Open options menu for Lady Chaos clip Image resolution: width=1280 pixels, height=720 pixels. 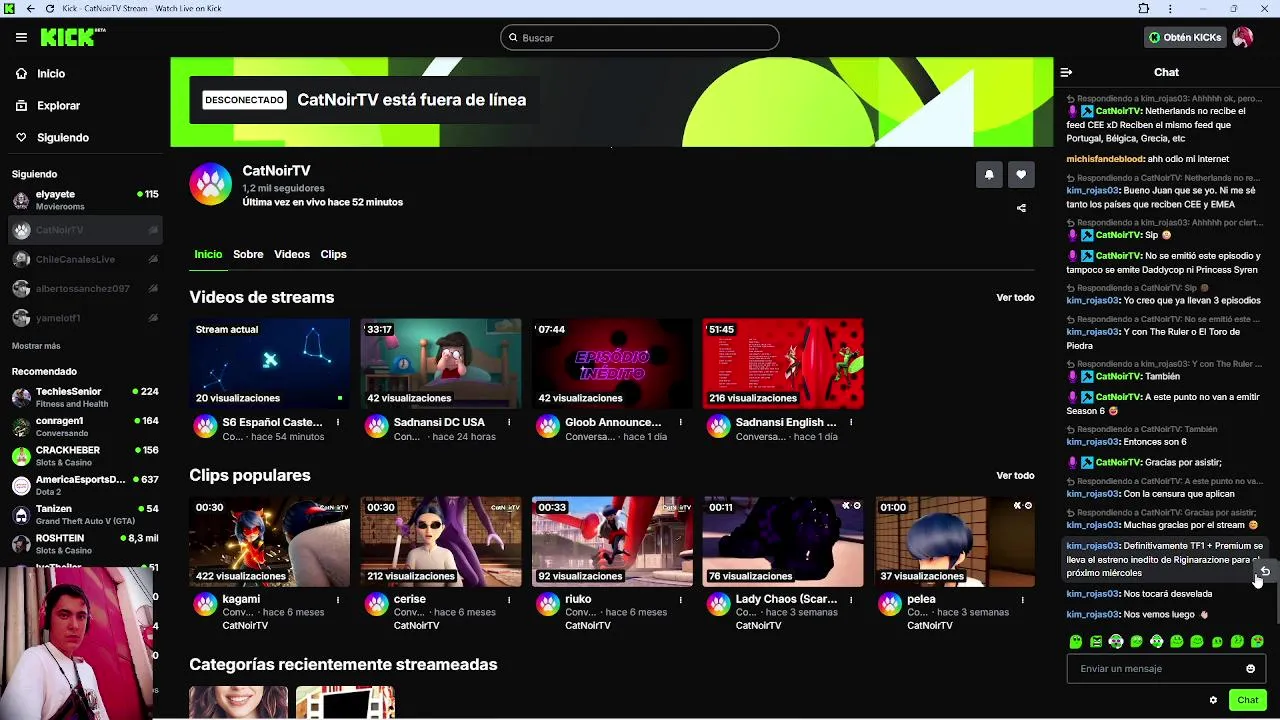(851, 600)
